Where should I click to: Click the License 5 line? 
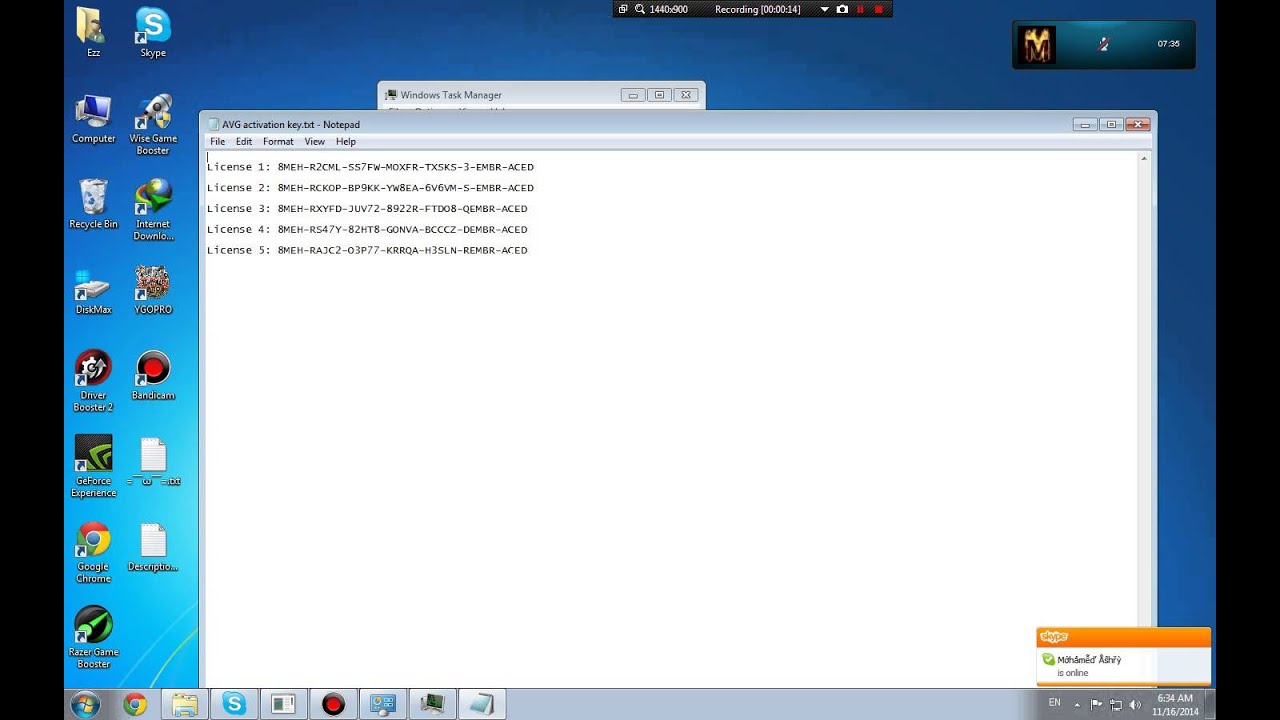[x=367, y=250]
